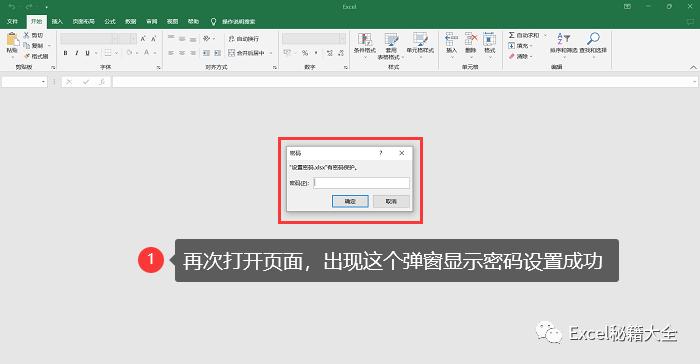The width and height of the screenshot is (700, 364).
Task: Toggle Italic formatting (I)
Action: pos(76,53)
